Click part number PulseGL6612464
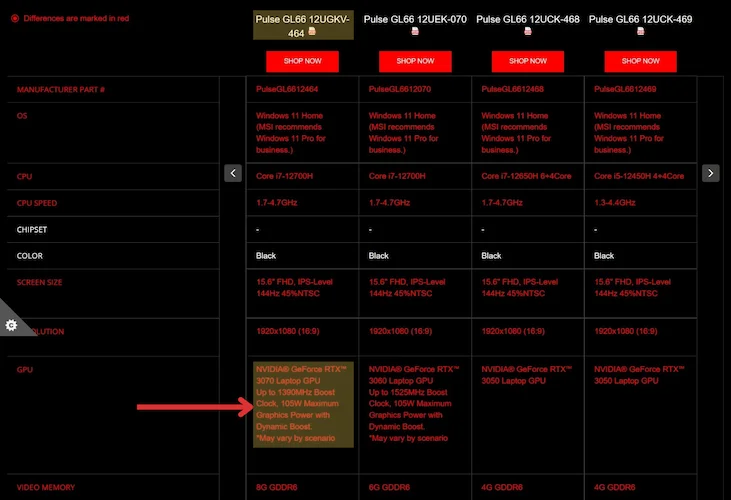The width and height of the screenshot is (731, 500). (x=287, y=89)
